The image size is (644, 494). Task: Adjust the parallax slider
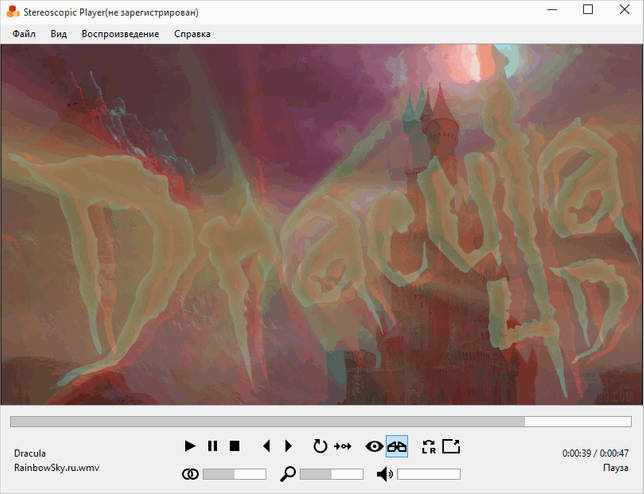[x=235, y=474]
